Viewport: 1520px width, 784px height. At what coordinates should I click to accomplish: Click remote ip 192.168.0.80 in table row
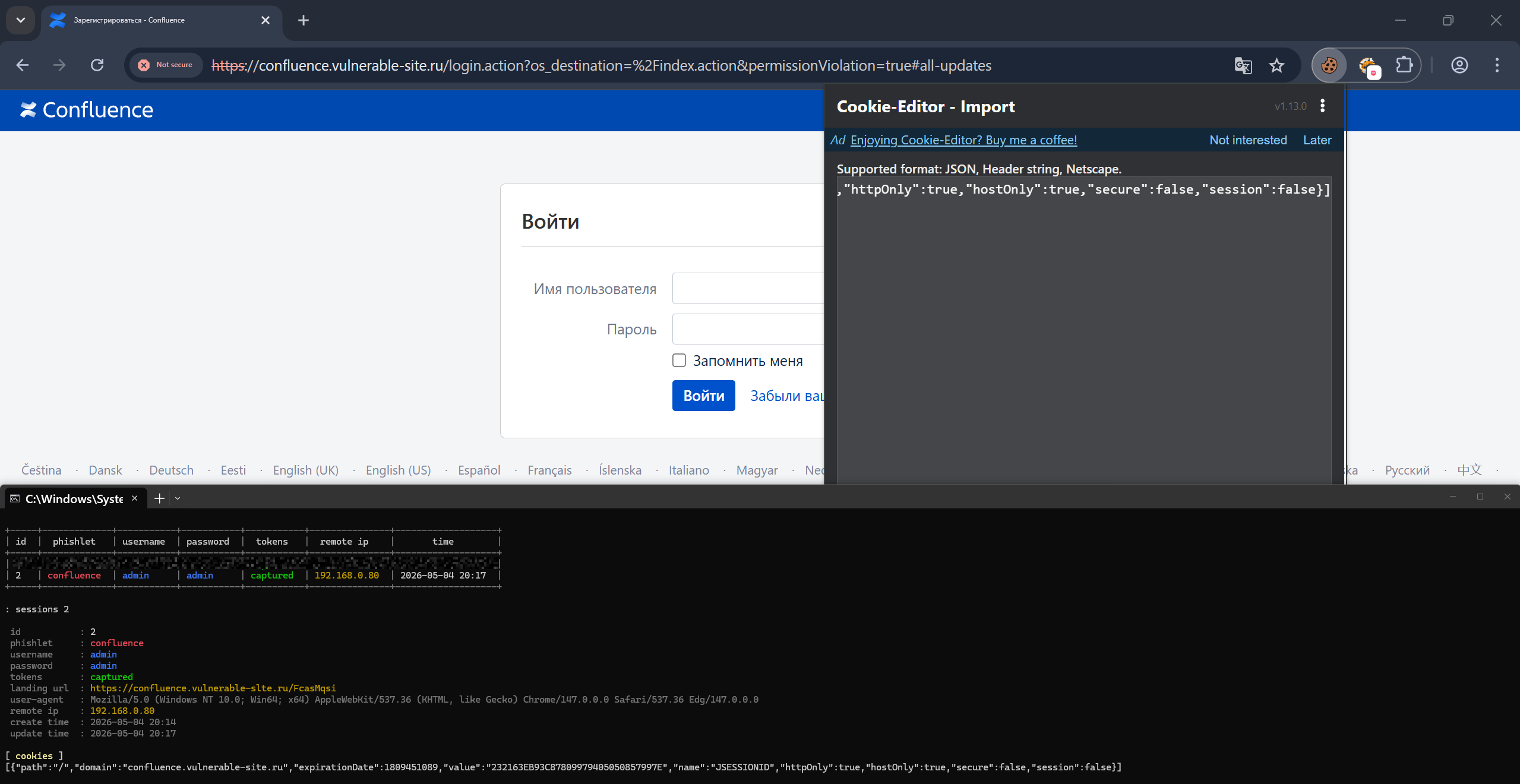346,576
